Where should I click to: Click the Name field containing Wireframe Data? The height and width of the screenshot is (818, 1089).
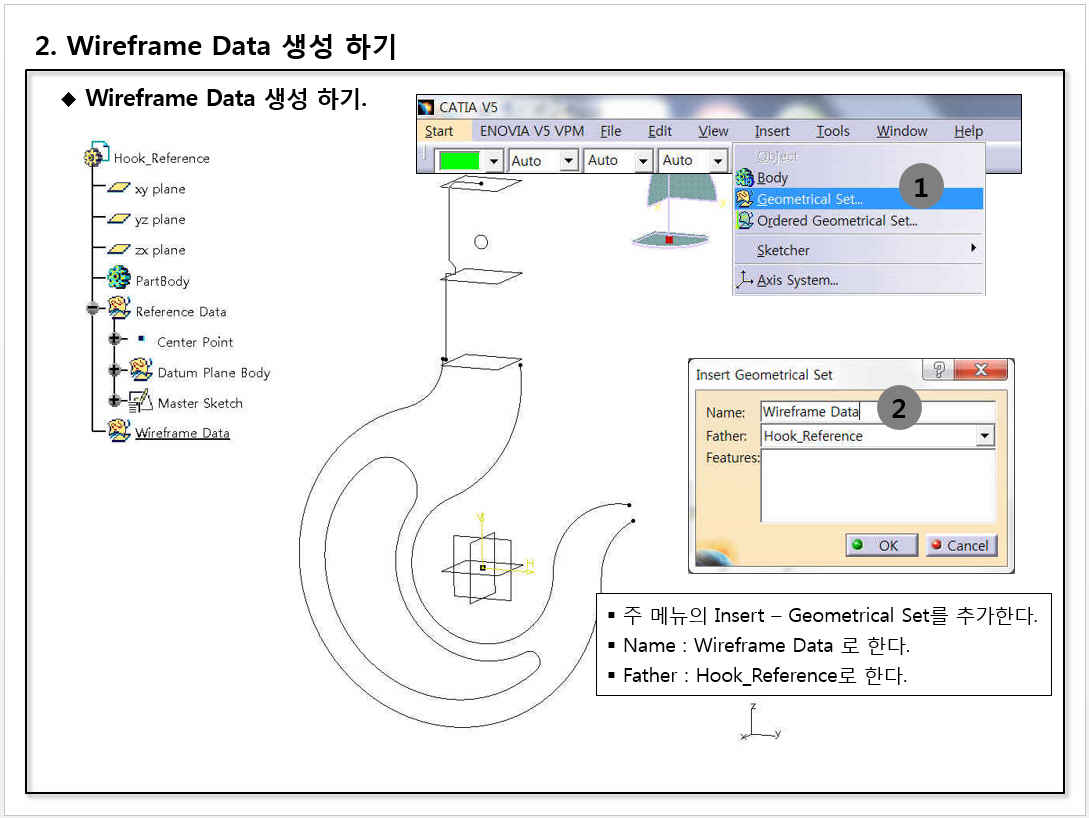coord(876,412)
